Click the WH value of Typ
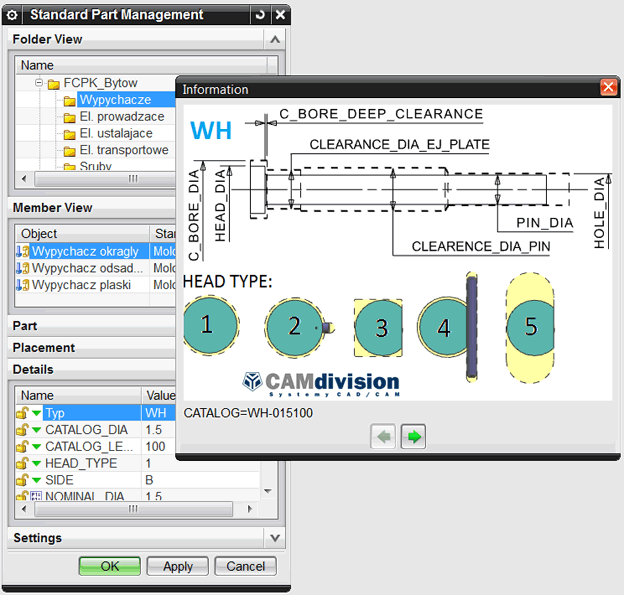This screenshot has width=624, height=595. [156, 413]
